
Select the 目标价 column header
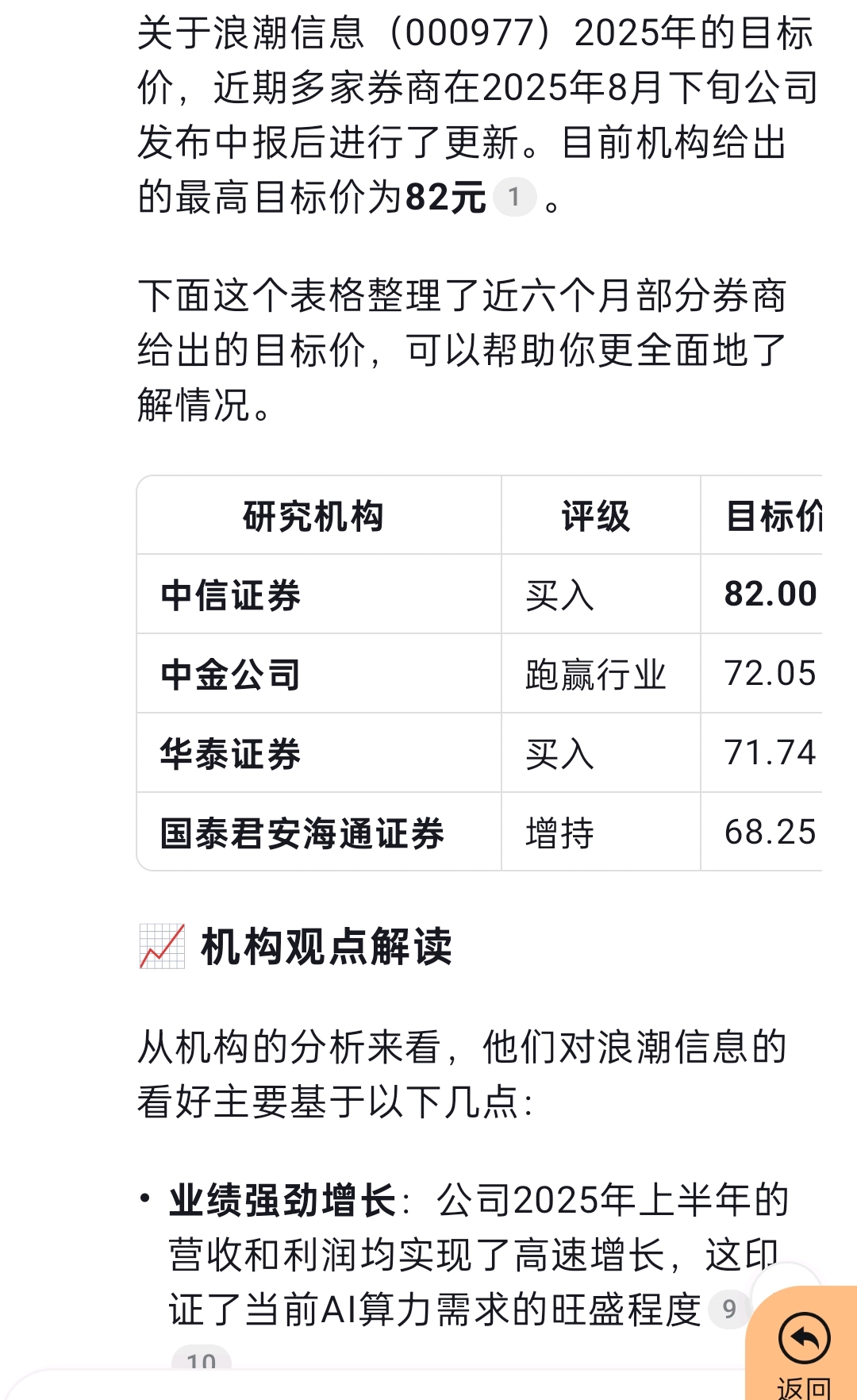[x=774, y=516]
